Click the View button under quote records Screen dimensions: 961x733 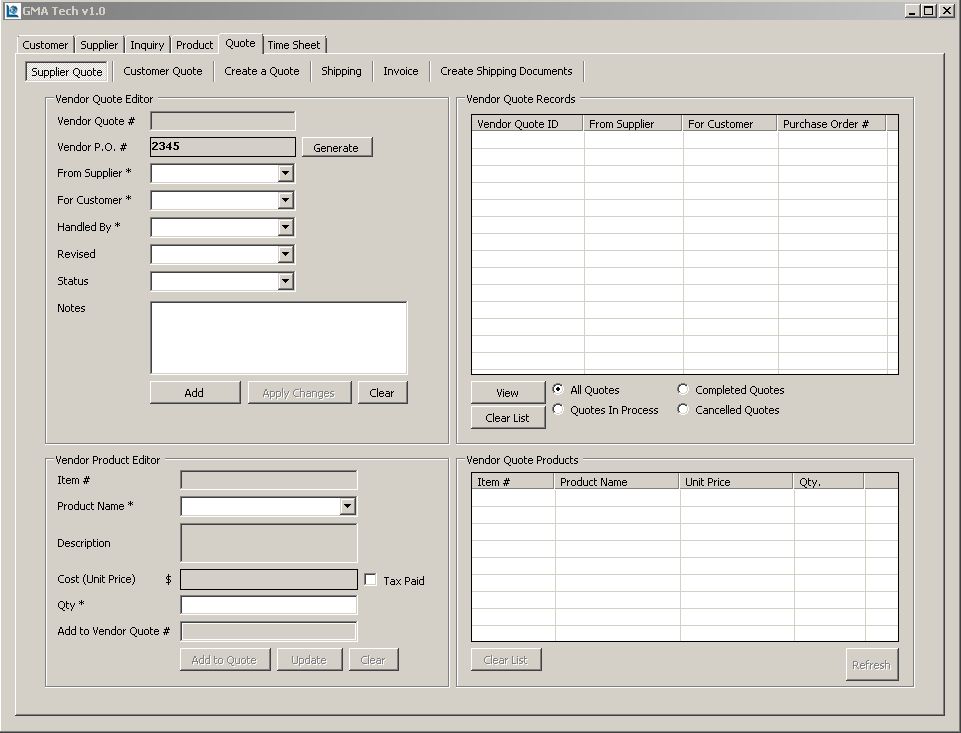point(508,393)
